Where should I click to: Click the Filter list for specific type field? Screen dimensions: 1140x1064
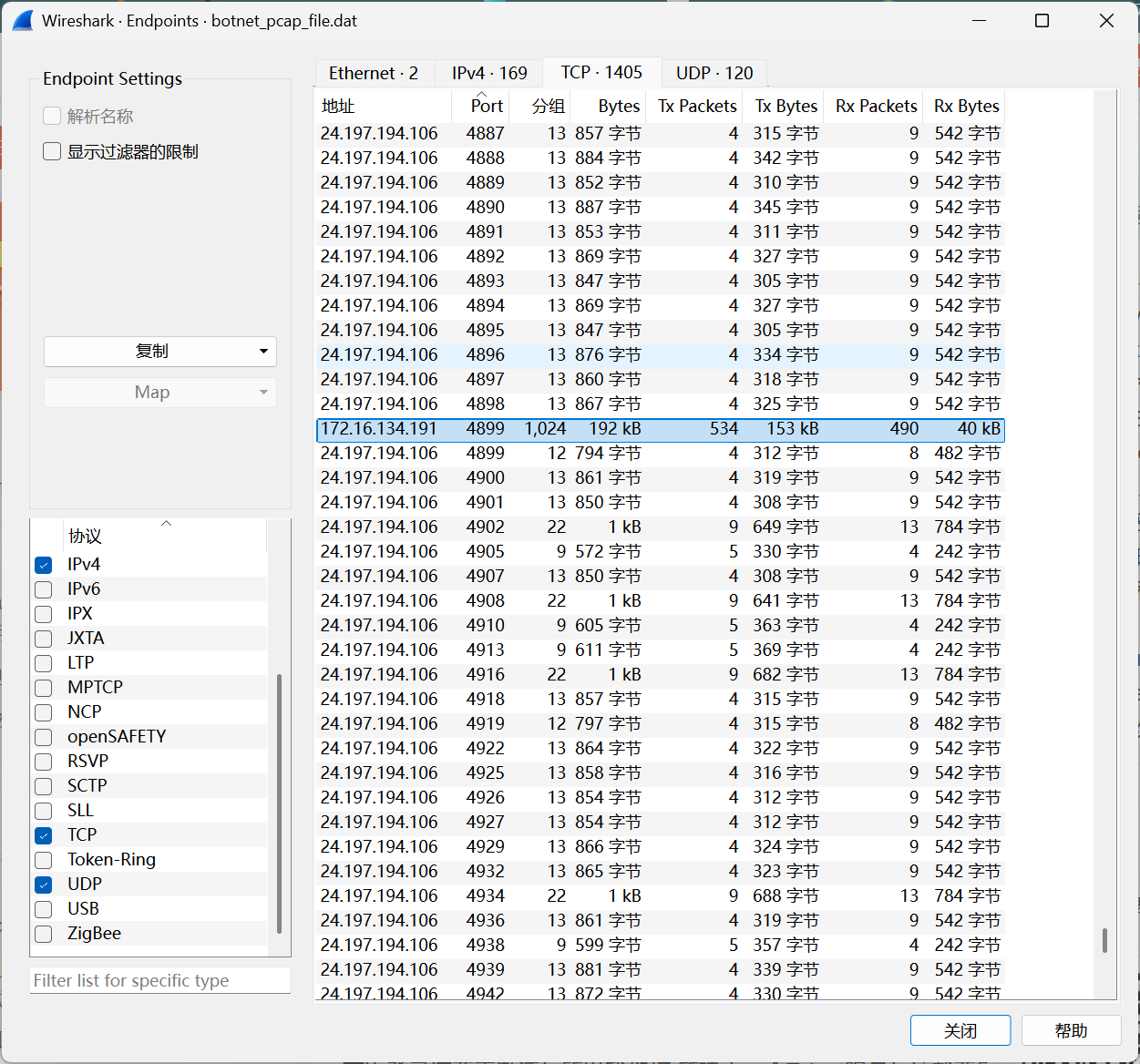160,980
